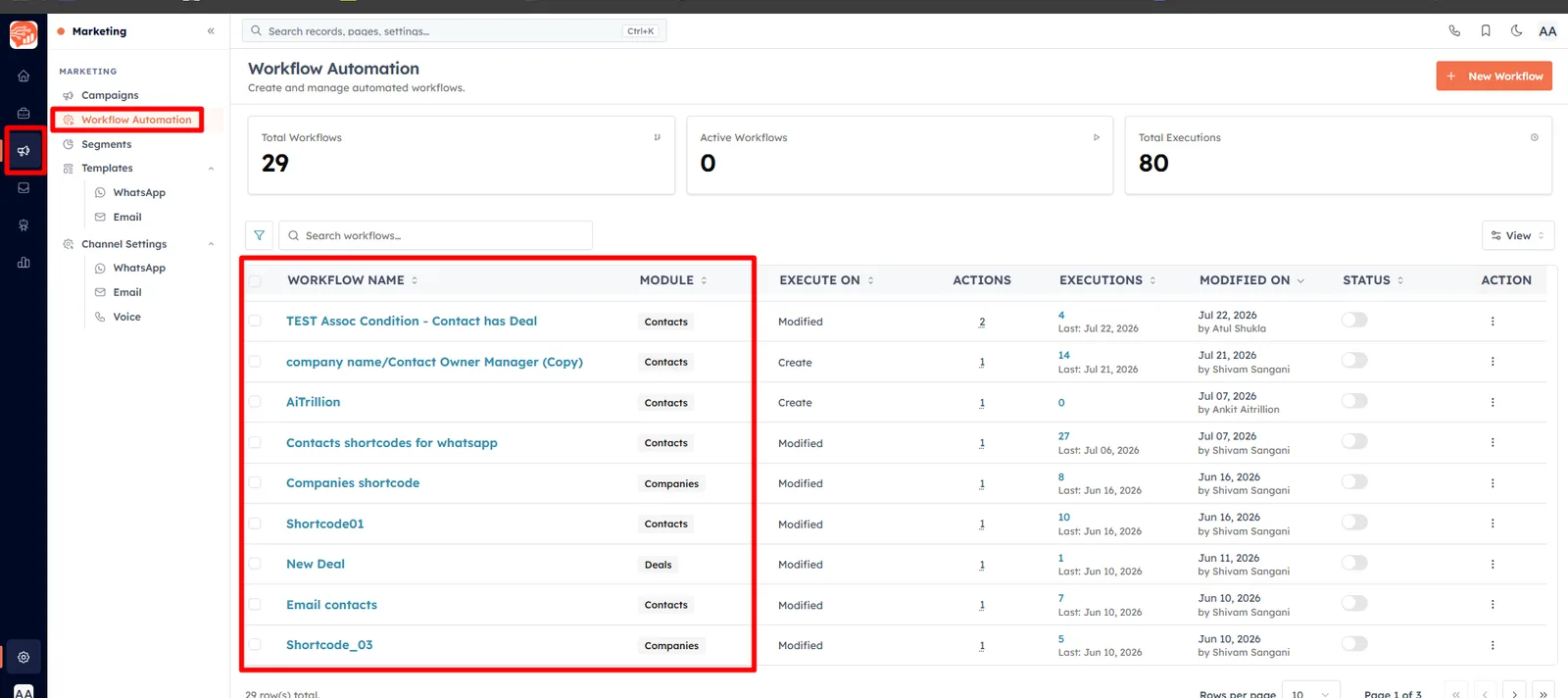Open row actions menu for Shortcode01
The image size is (1568, 698).
pyautogui.click(x=1493, y=523)
